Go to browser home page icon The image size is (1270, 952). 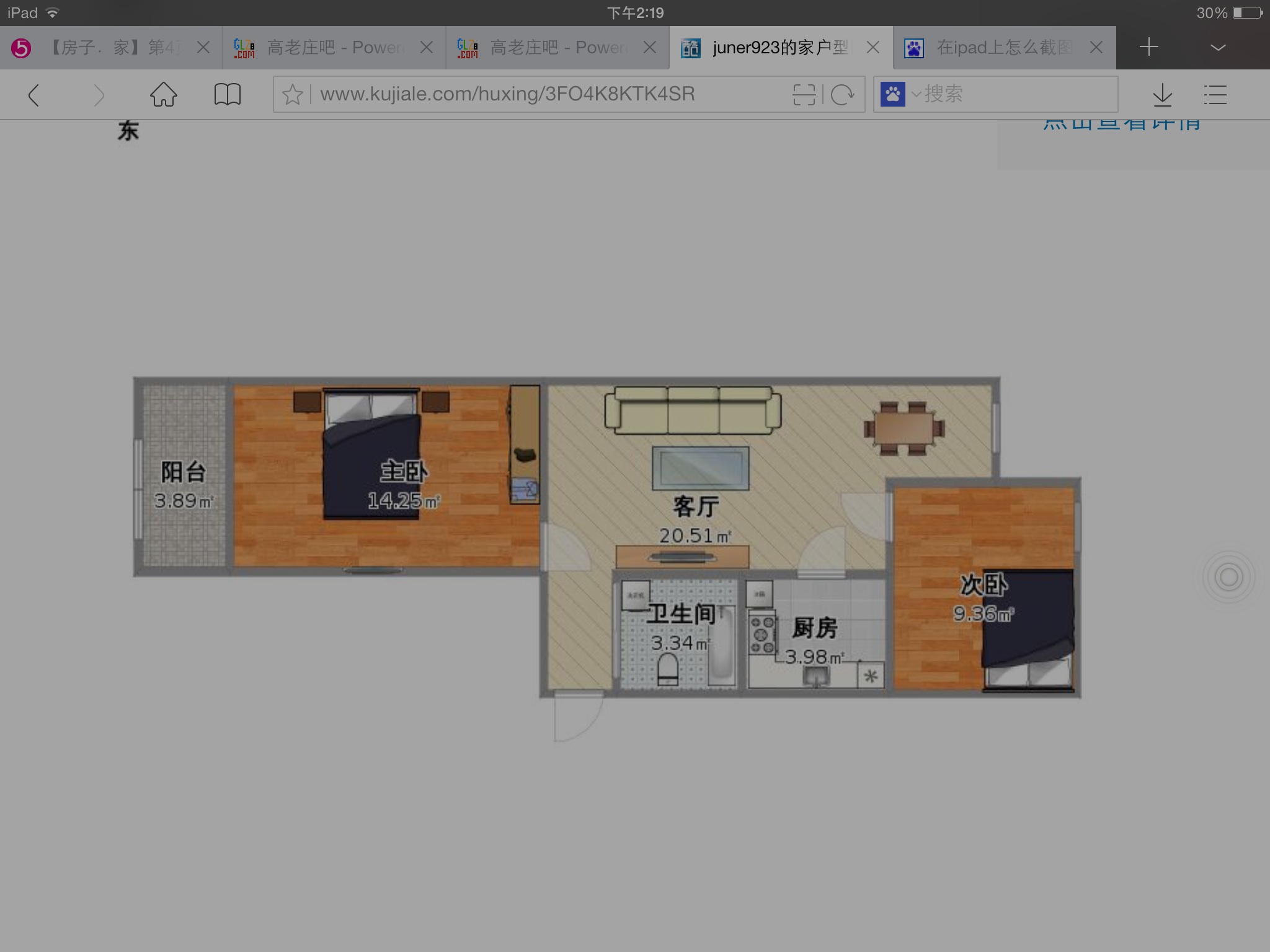pyautogui.click(x=164, y=95)
